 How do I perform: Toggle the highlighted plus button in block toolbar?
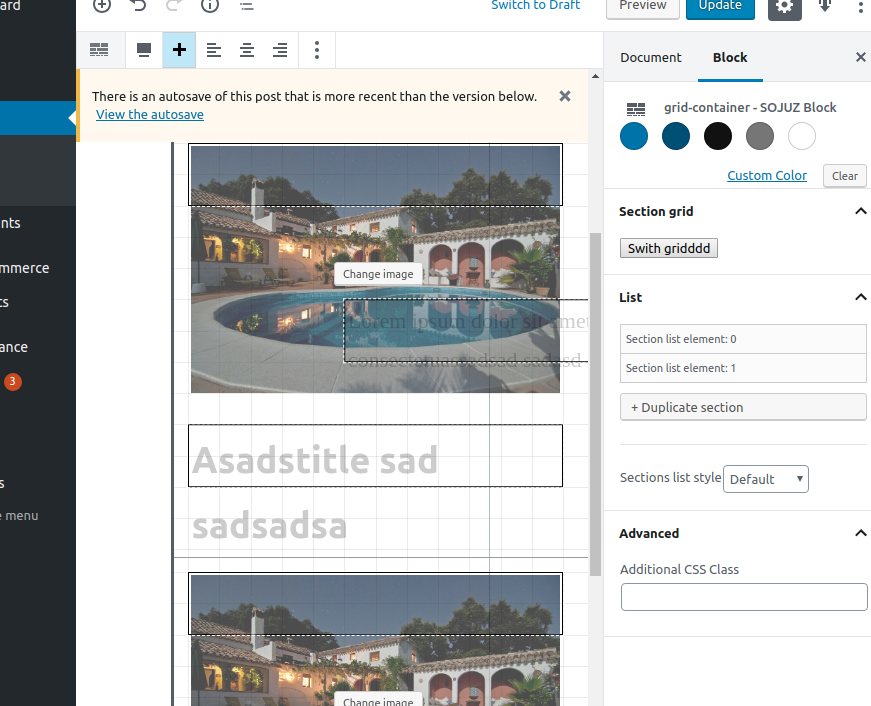tap(179, 50)
